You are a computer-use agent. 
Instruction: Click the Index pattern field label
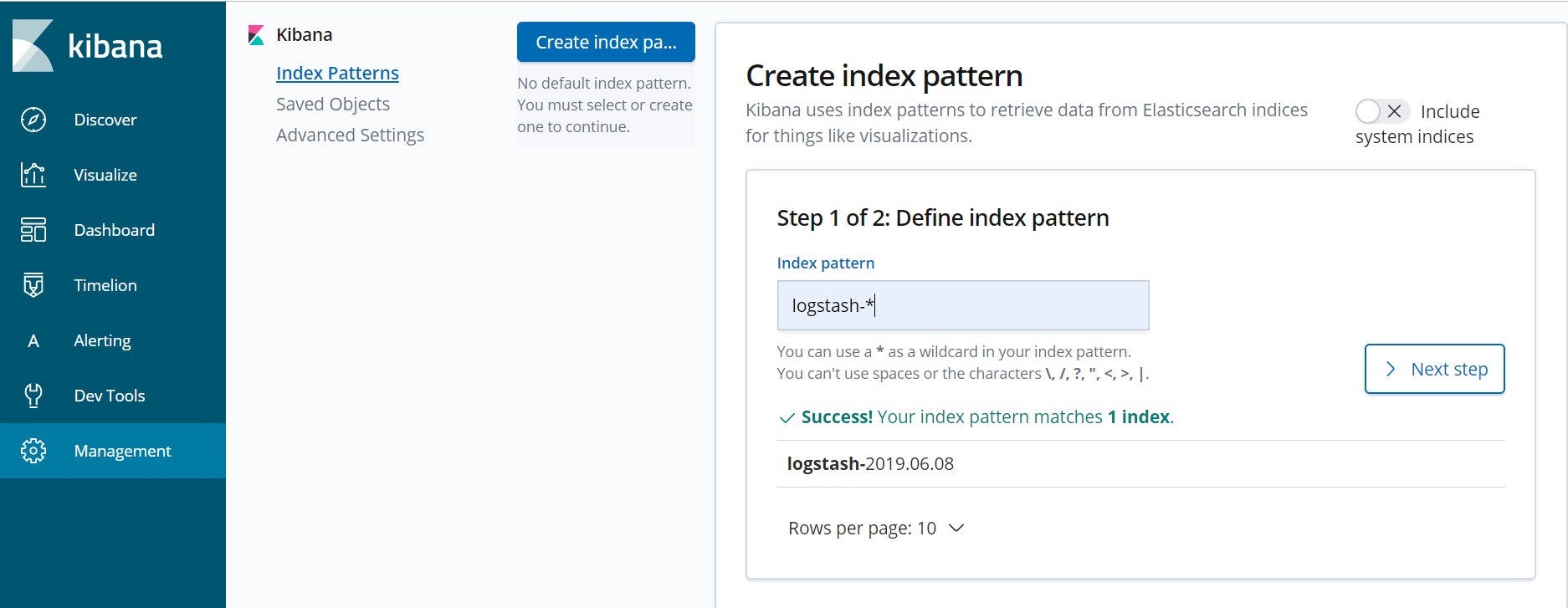coord(826,263)
